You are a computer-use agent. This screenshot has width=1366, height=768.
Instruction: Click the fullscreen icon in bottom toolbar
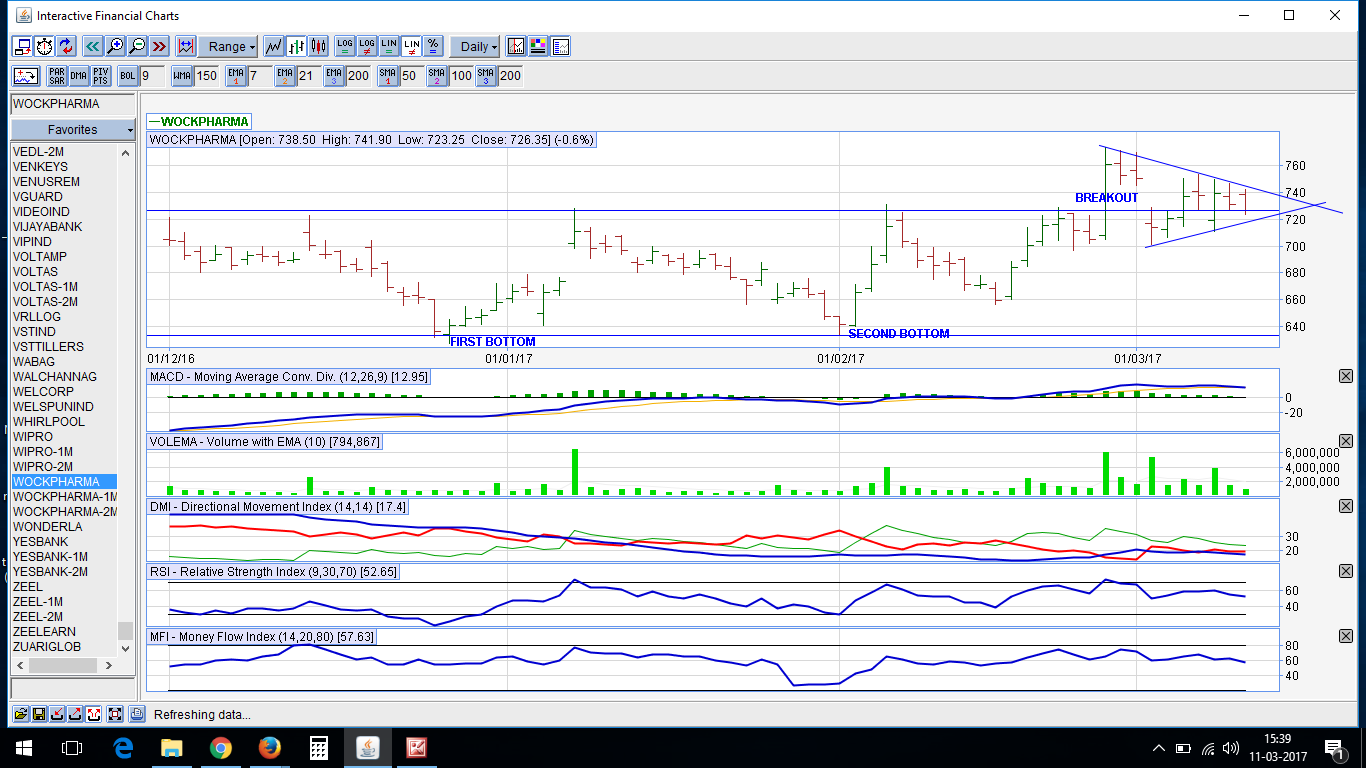[x=115, y=714]
